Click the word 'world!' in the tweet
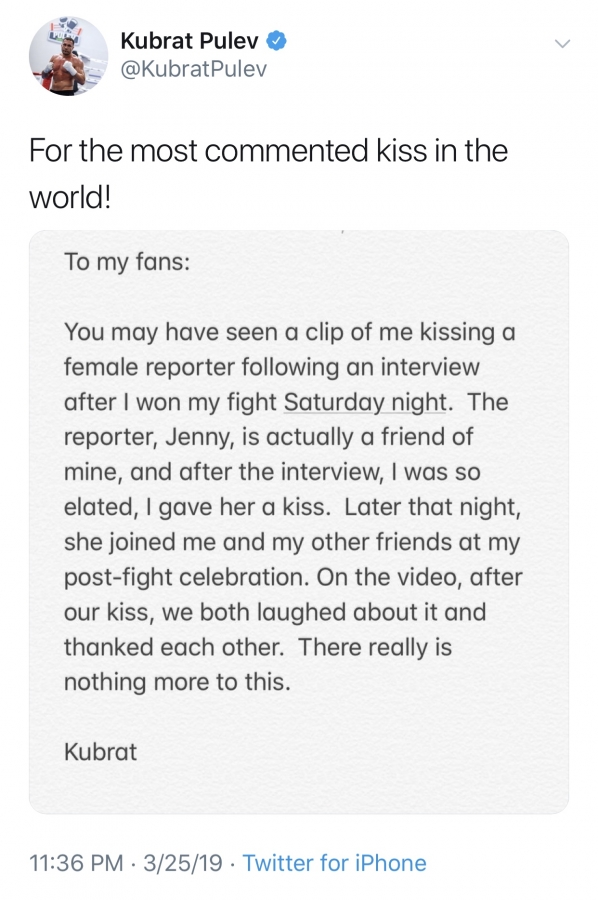The height and width of the screenshot is (900, 598). tap(70, 198)
